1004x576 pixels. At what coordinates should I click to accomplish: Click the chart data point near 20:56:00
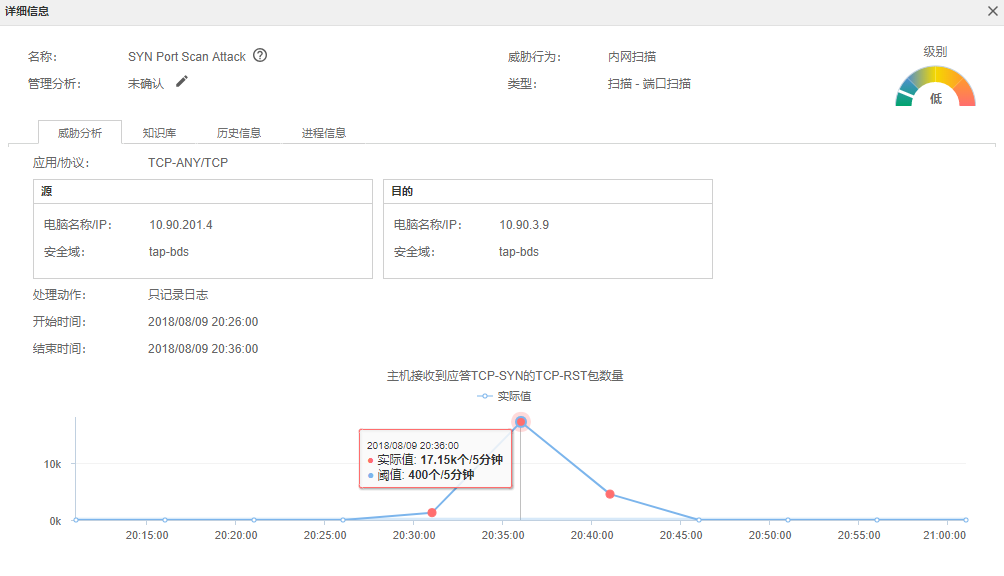click(877, 520)
